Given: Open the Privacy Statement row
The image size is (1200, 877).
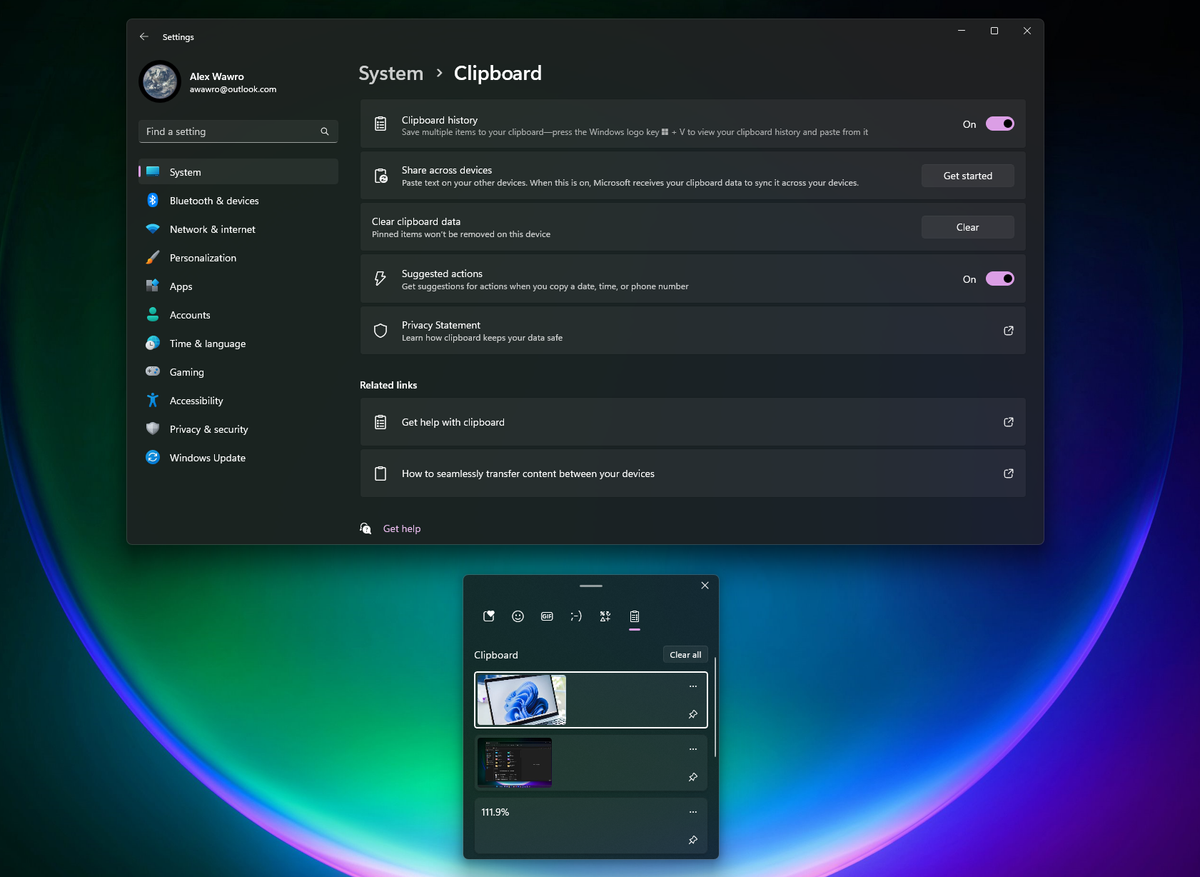Looking at the screenshot, I should click(x=692, y=331).
